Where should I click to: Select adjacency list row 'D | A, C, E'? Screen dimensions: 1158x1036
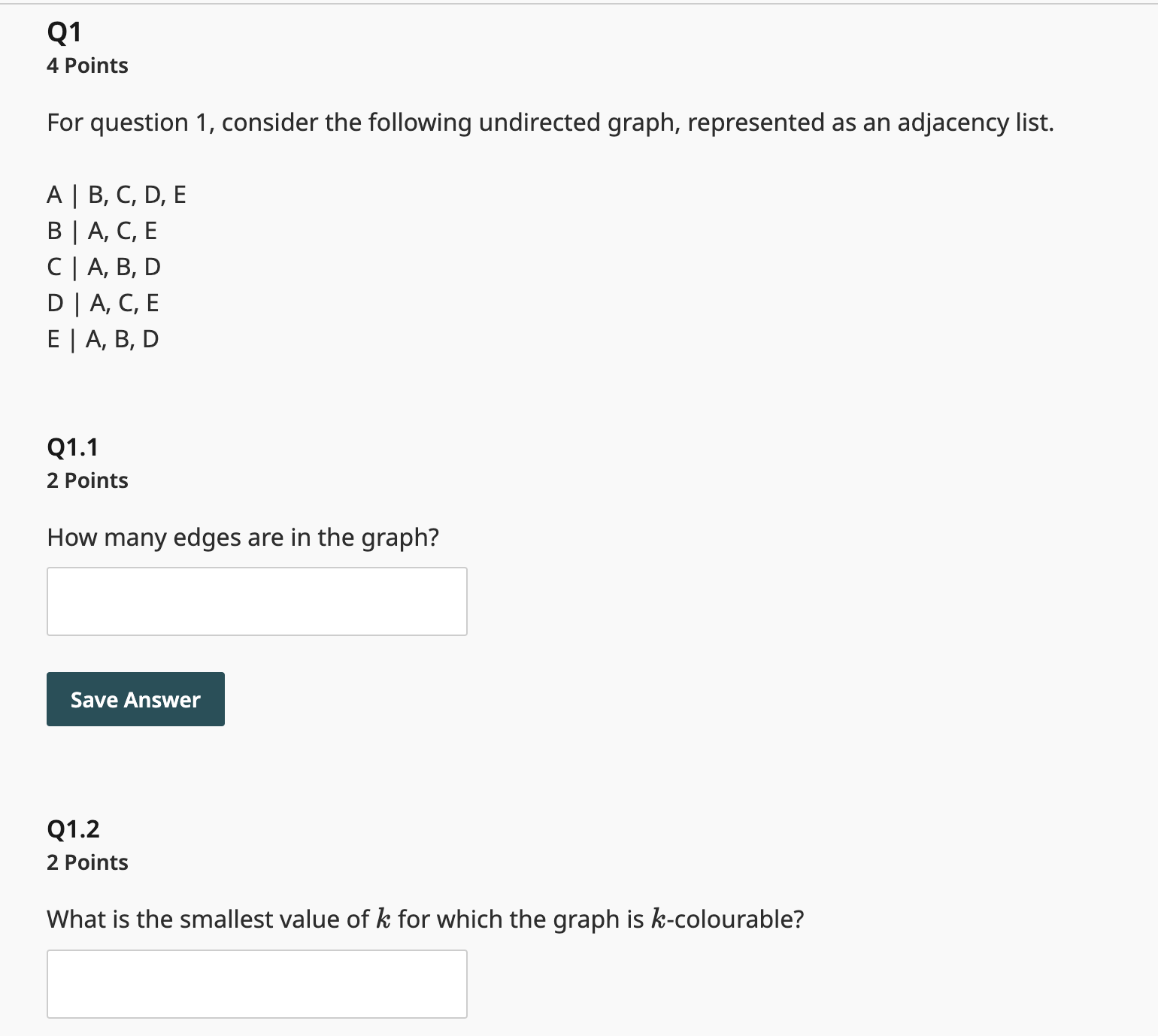(x=103, y=303)
